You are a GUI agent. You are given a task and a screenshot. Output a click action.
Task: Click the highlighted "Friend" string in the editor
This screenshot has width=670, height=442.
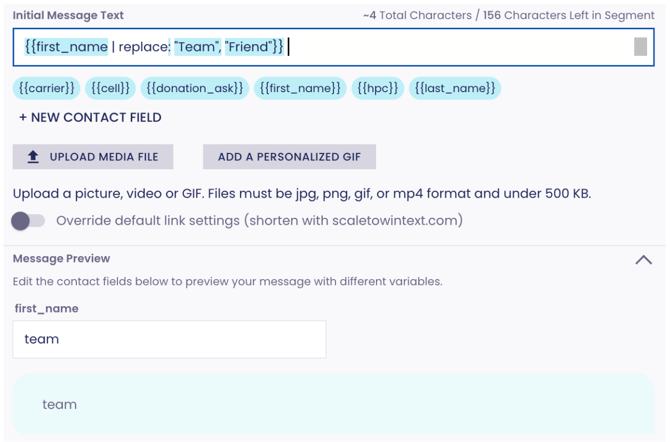pyautogui.click(x=248, y=47)
